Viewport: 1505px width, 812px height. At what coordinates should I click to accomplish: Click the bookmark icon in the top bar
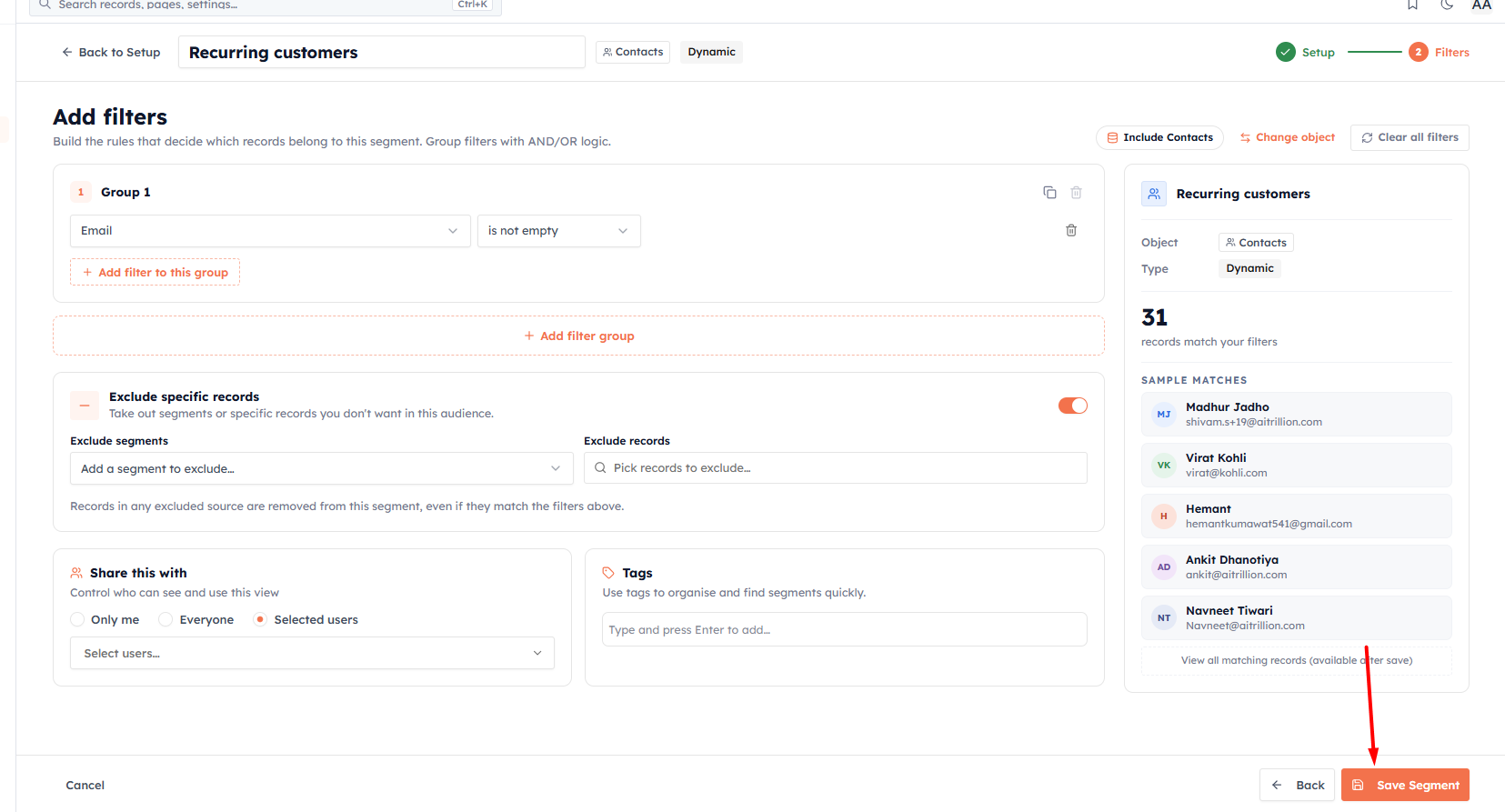tap(1412, 5)
